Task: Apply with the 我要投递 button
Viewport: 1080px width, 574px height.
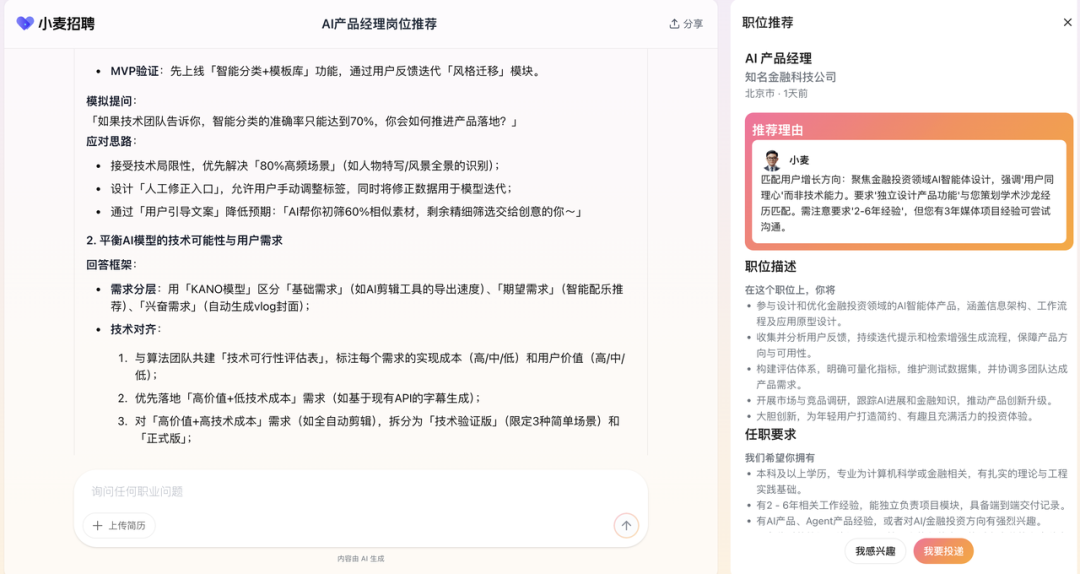Action: (x=943, y=551)
